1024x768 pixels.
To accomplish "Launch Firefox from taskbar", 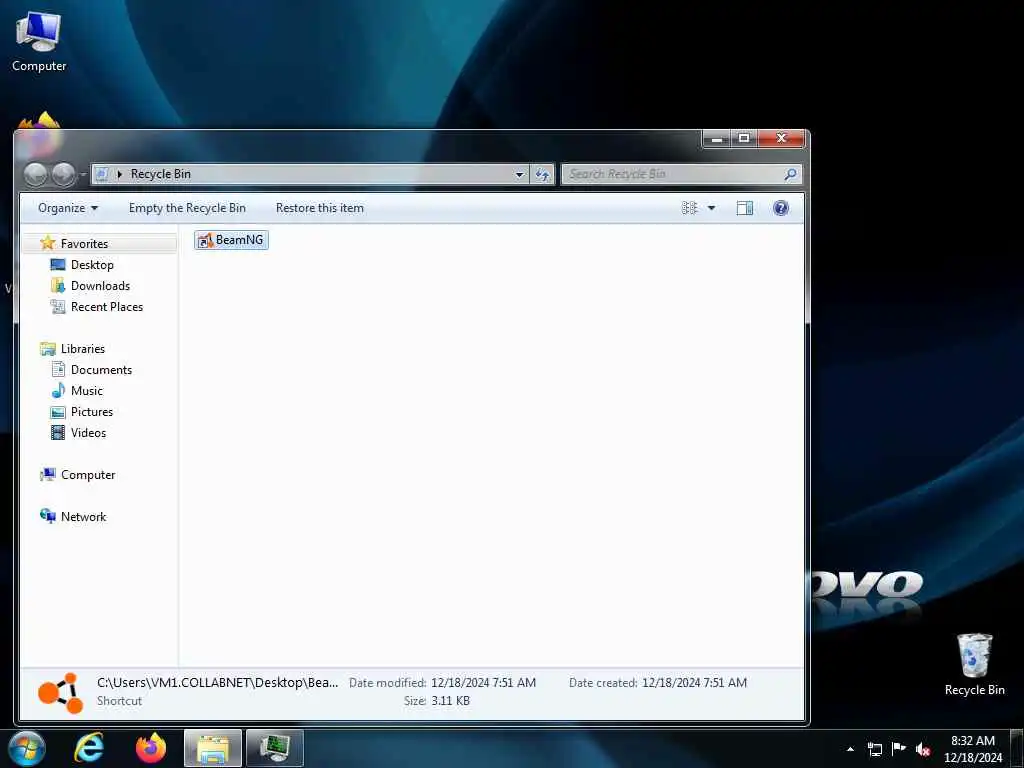I will 151,748.
